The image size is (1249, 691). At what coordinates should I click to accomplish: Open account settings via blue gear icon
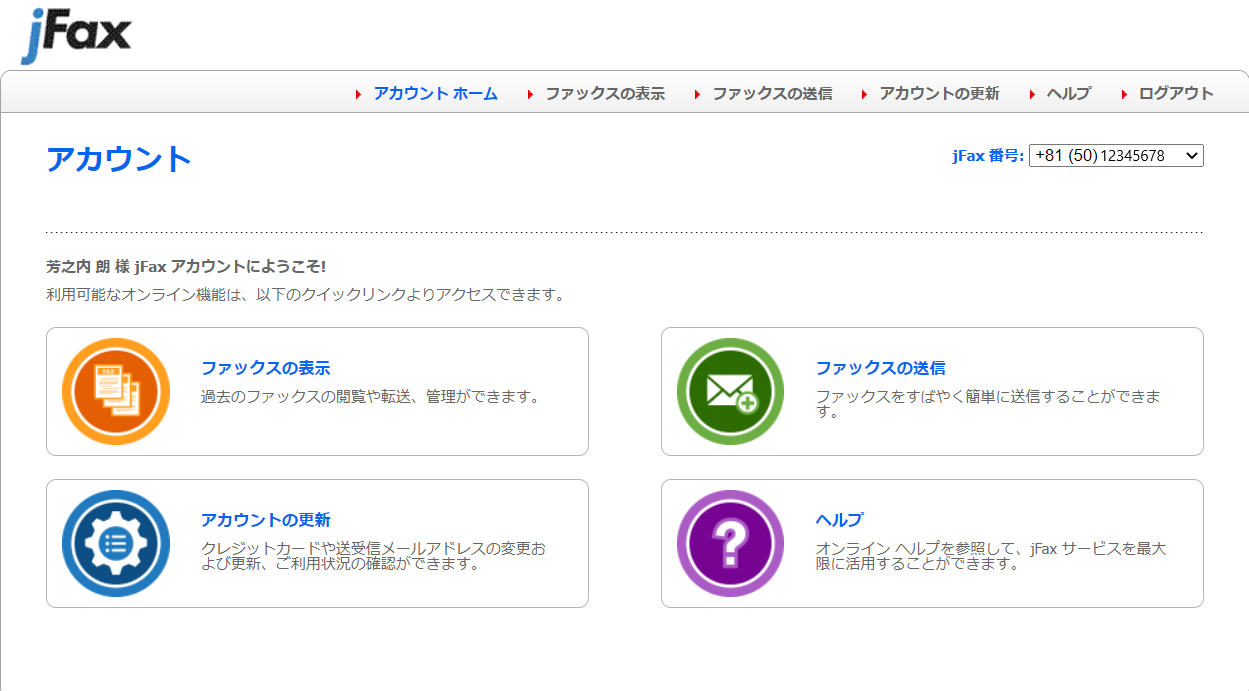115,542
